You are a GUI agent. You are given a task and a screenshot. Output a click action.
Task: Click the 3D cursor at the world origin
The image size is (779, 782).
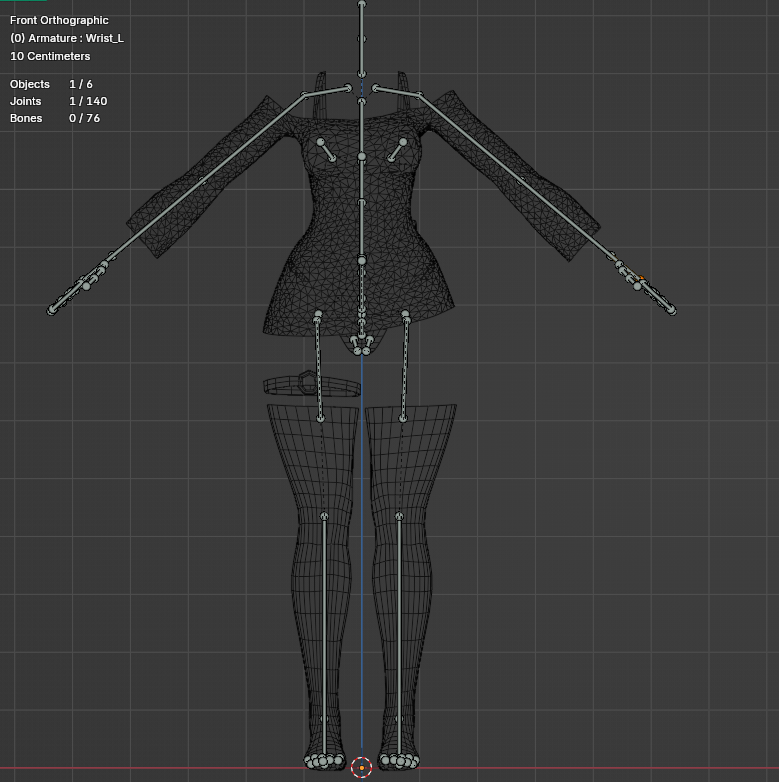[362, 768]
